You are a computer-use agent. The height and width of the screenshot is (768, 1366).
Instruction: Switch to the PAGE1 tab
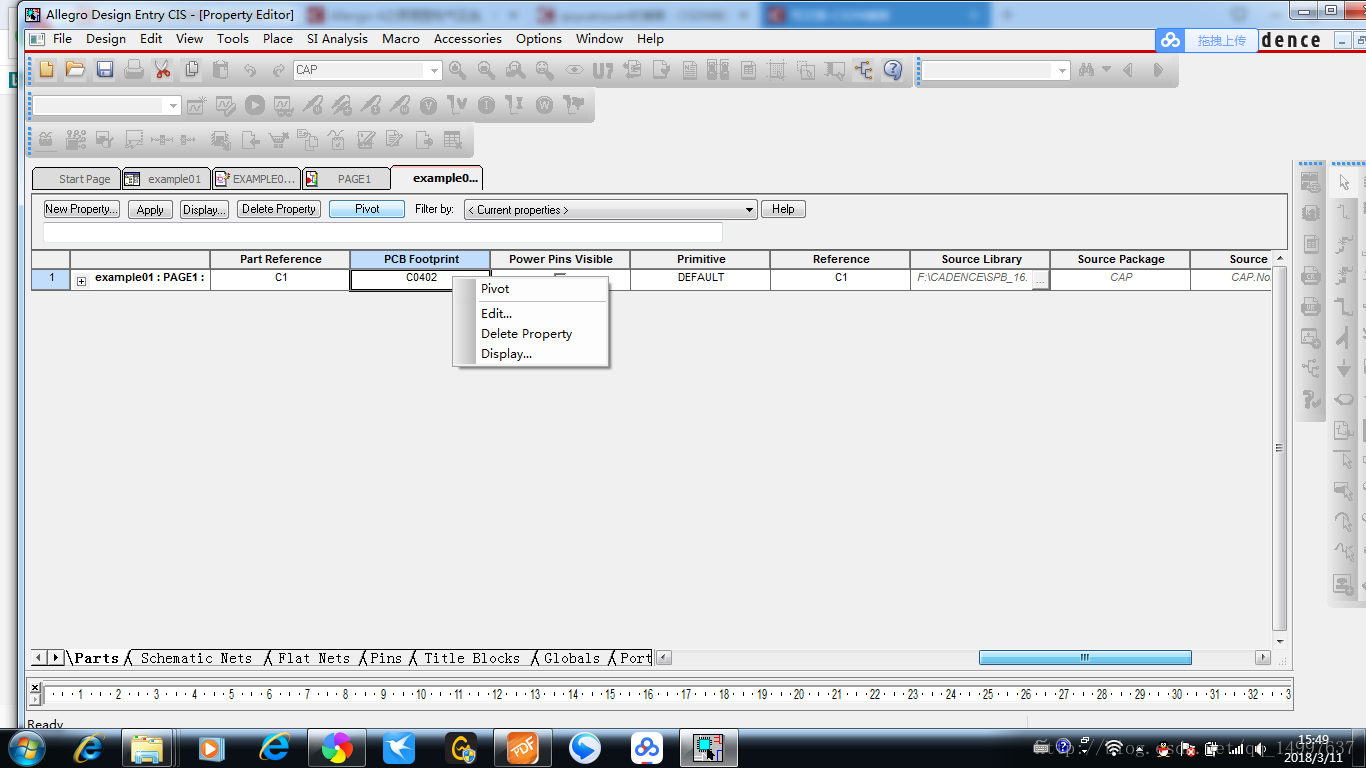click(346, 179)
